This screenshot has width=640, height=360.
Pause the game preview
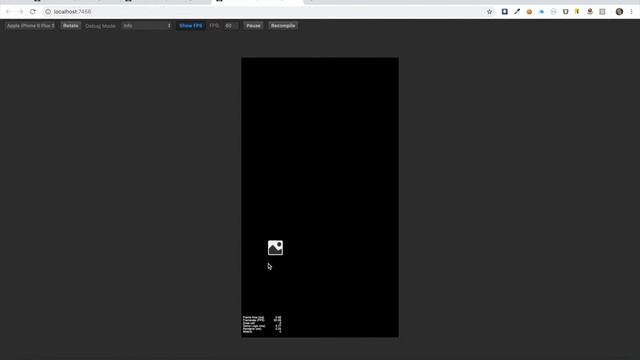coord(253,26)
